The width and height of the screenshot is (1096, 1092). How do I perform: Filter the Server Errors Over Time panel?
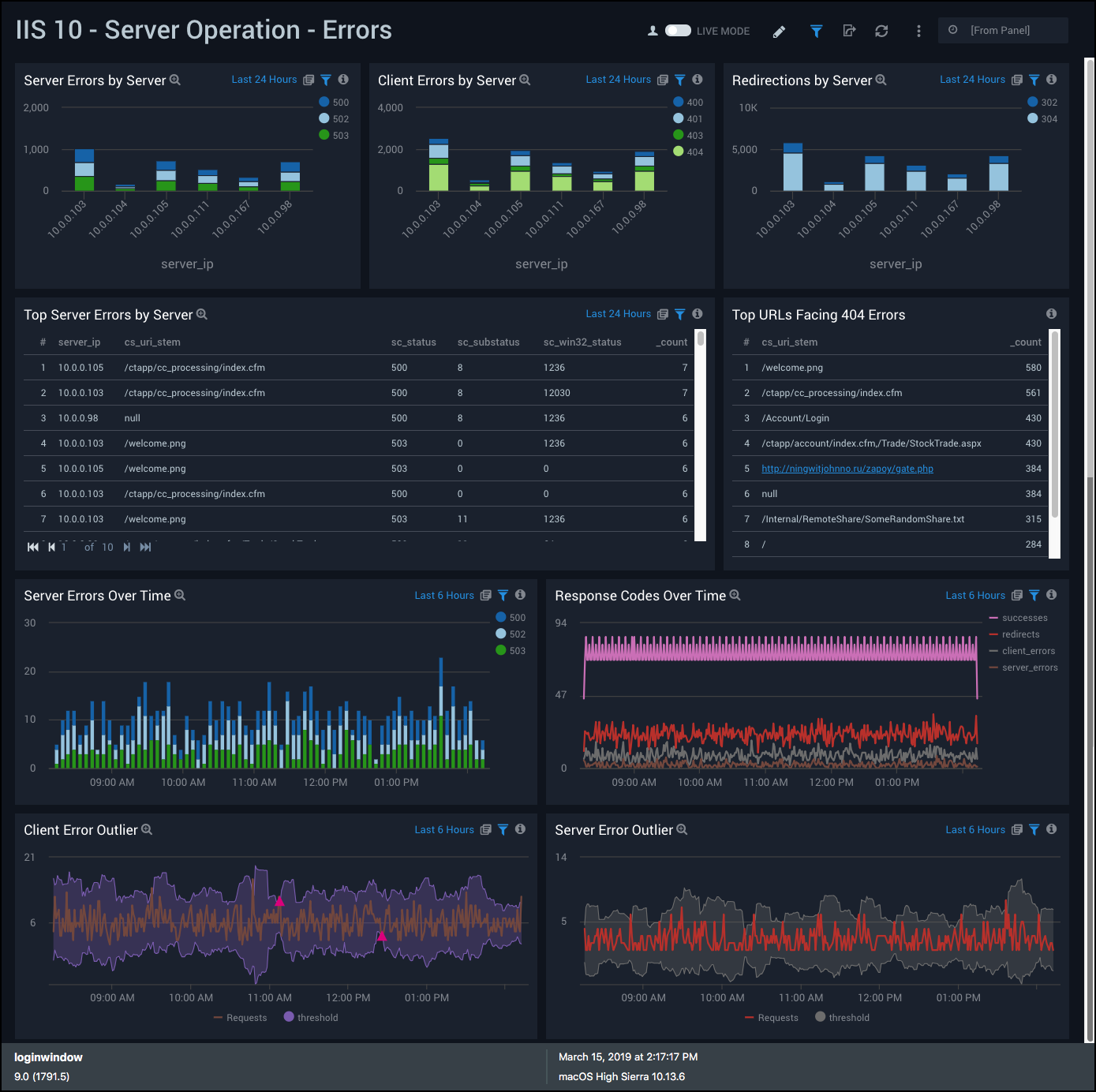coord(503,596)
